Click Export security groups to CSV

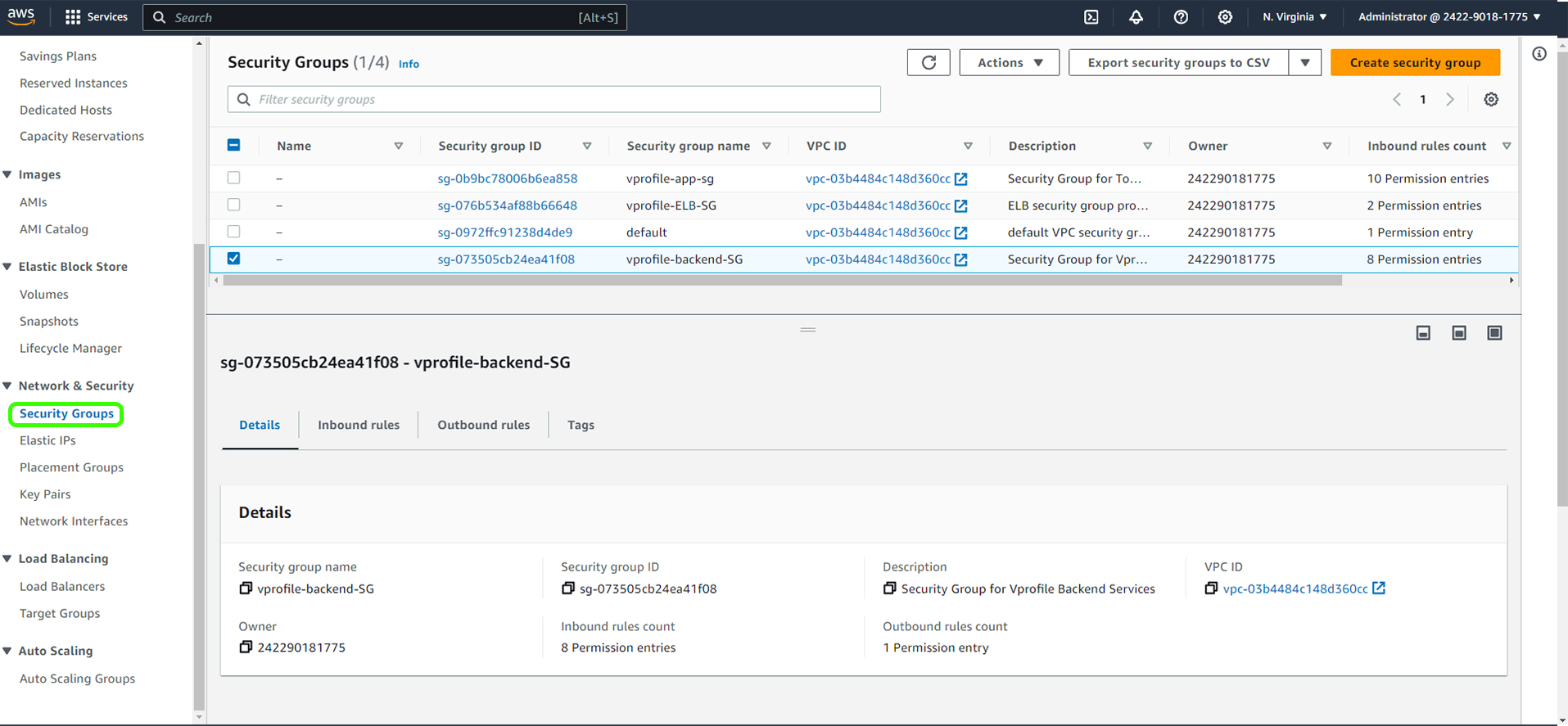click(1178, 62)
